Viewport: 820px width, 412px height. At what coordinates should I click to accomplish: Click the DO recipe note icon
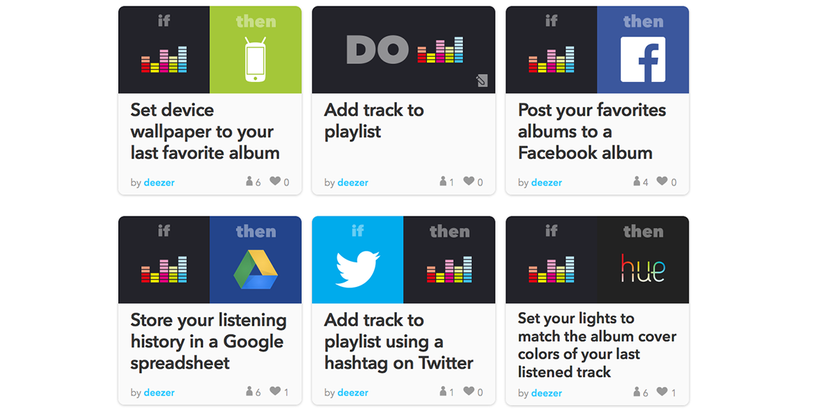tap(482, 81)
